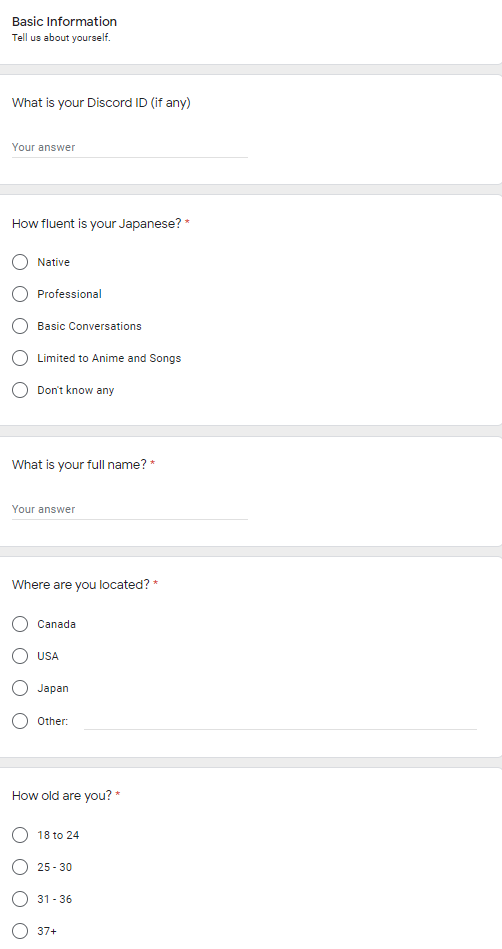Select Basic Conversations option
The width and height of the screenshot is (502, 949).
coord(20,326)
